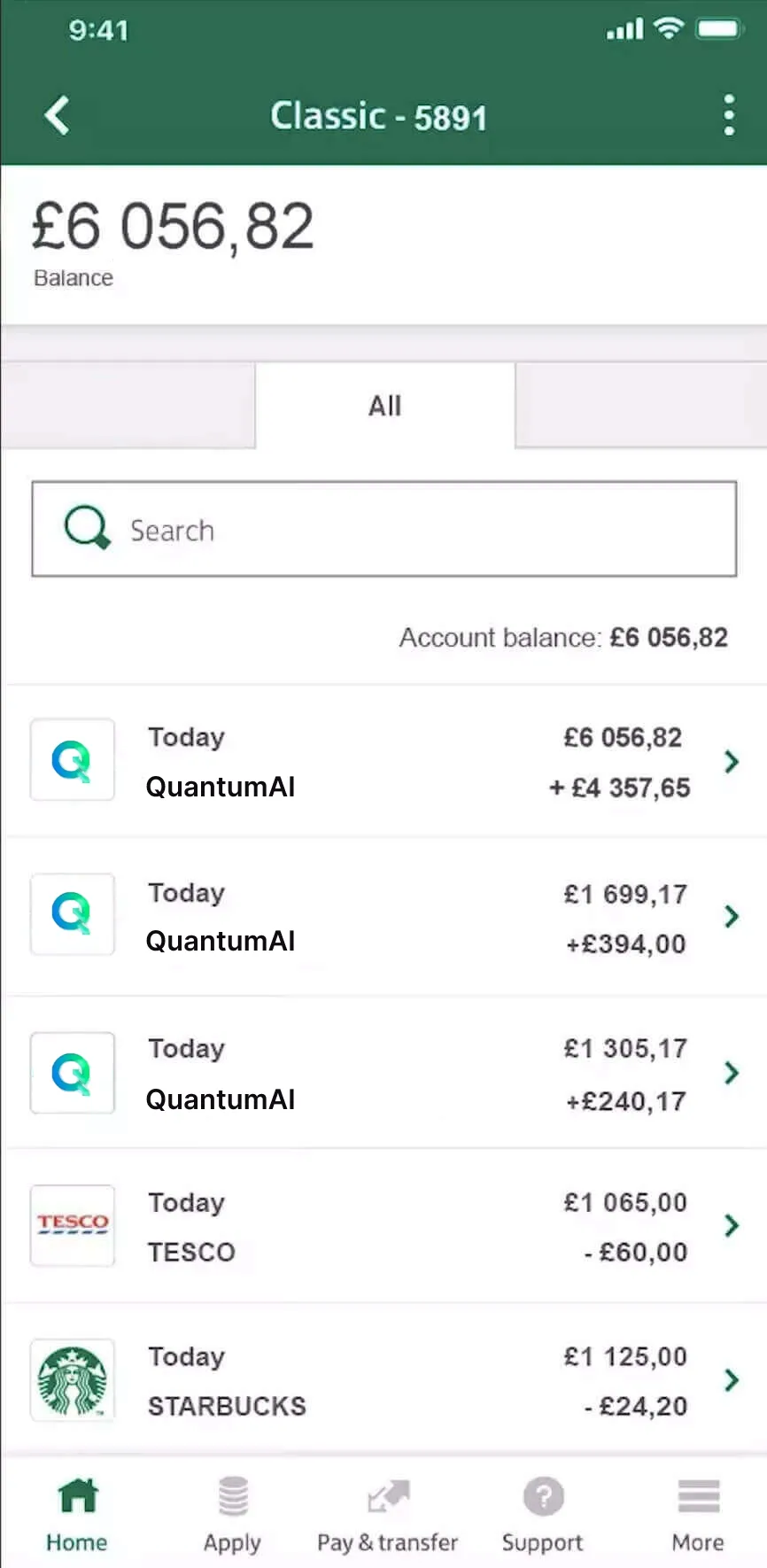This screenshot has width=767, height=1568.
Task: Open the Support help section
Action: [542, 1514]
